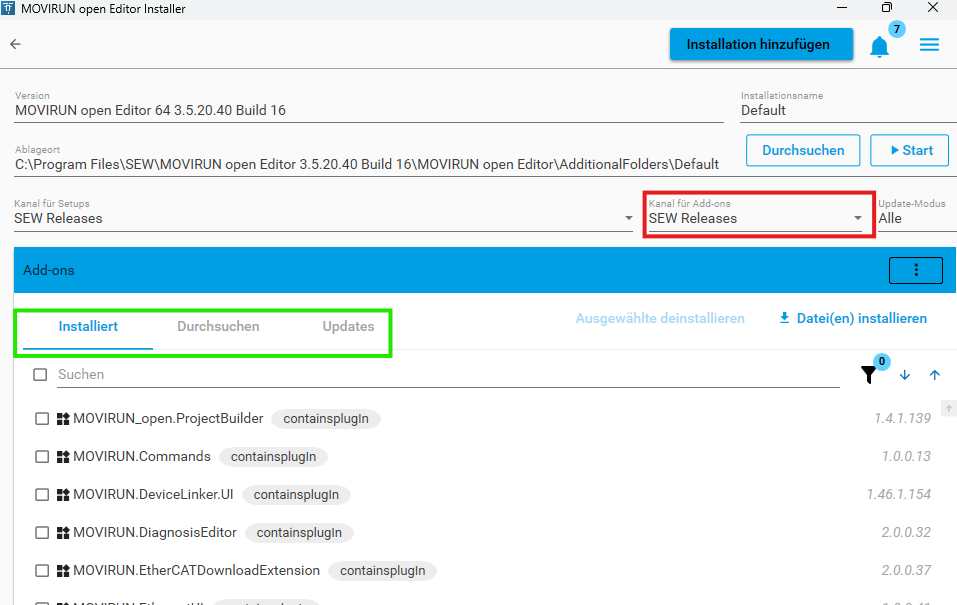Viewport: 957px width, 605px height.
Task: Switch to the Durchsuchen tab
Action: (x=218, y=327)
